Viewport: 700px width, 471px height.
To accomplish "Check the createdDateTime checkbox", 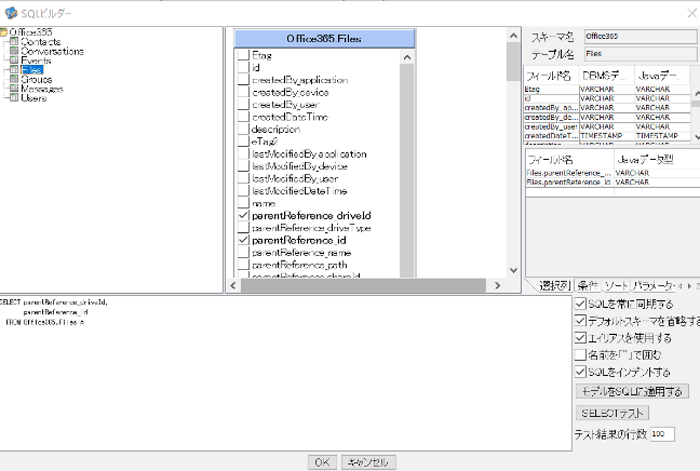I will pyautogui.click(x=243, y=117).
